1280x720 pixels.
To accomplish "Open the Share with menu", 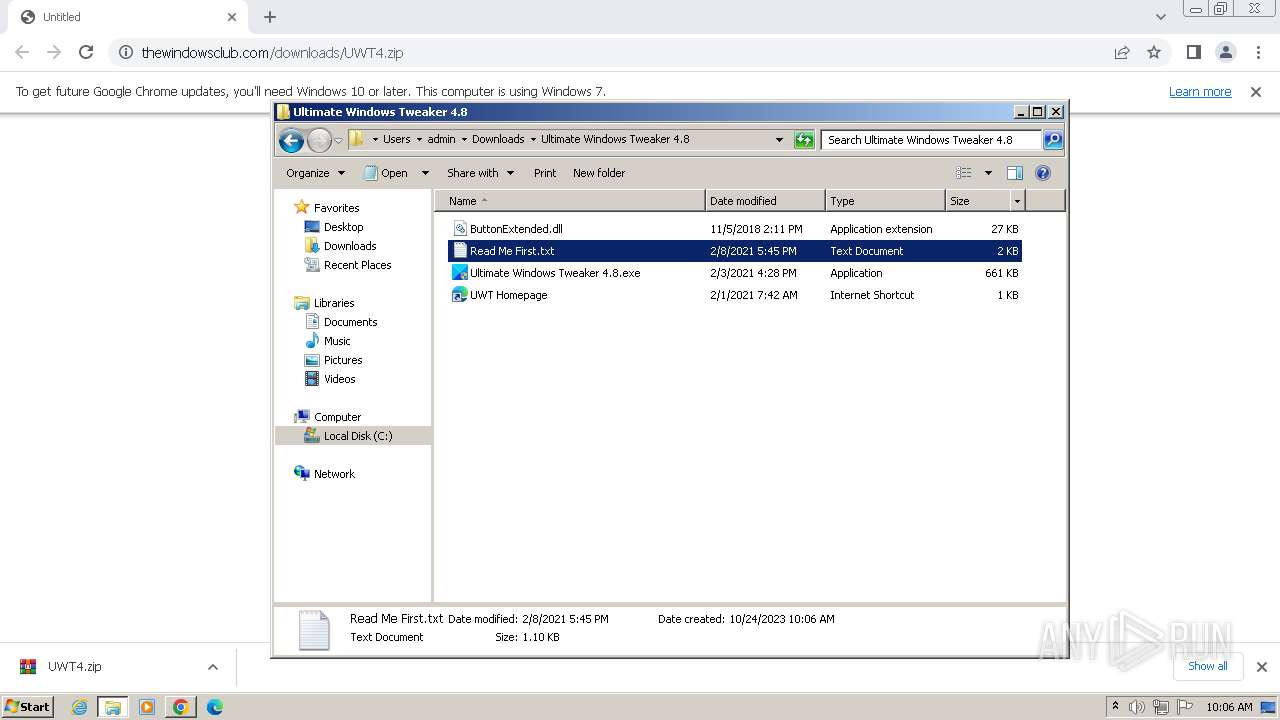I will (x=480, y=173).
